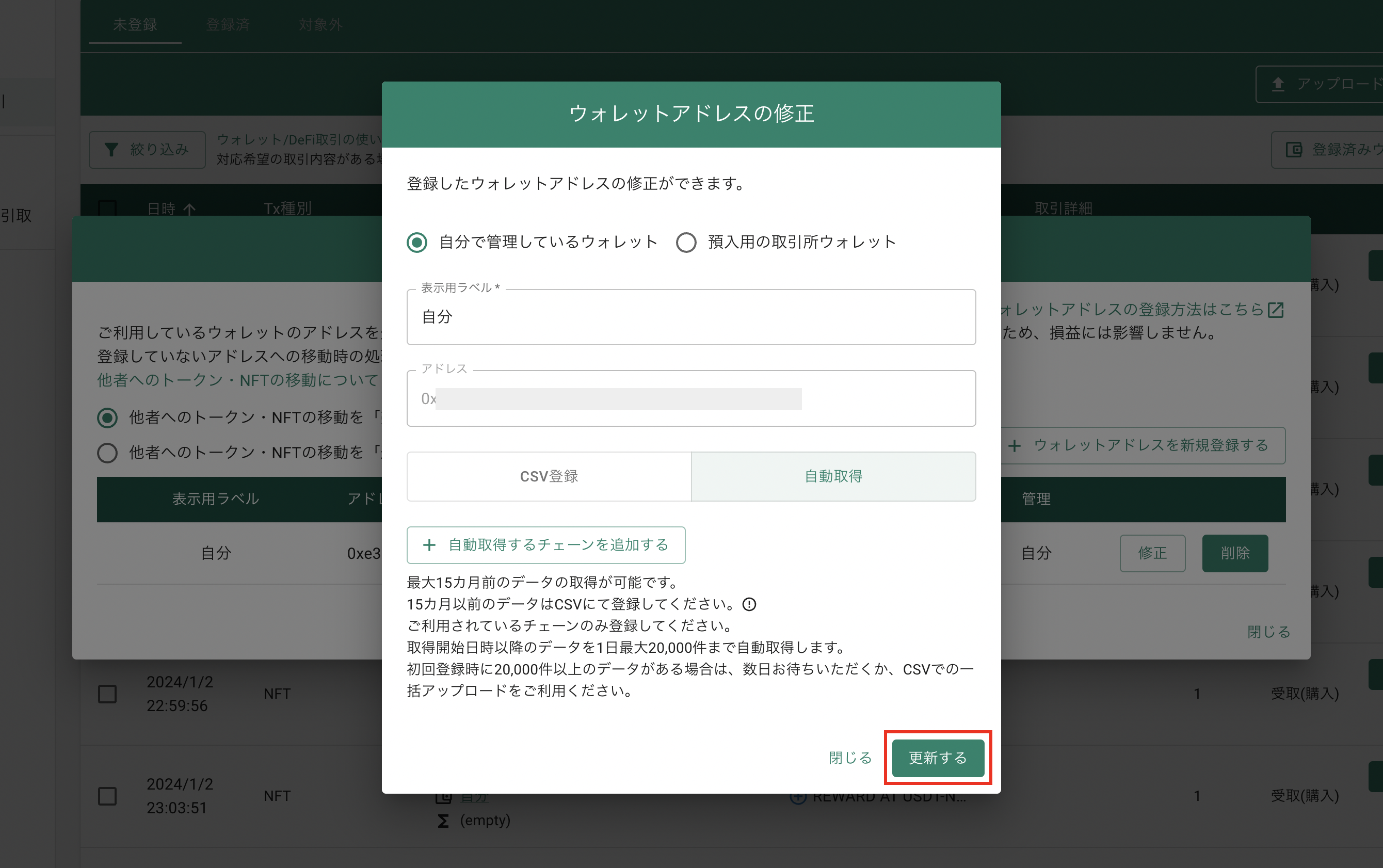
Task: Check the 2024/1/2 22:59:56 row checkbox
Action: [x=107, y=694]
